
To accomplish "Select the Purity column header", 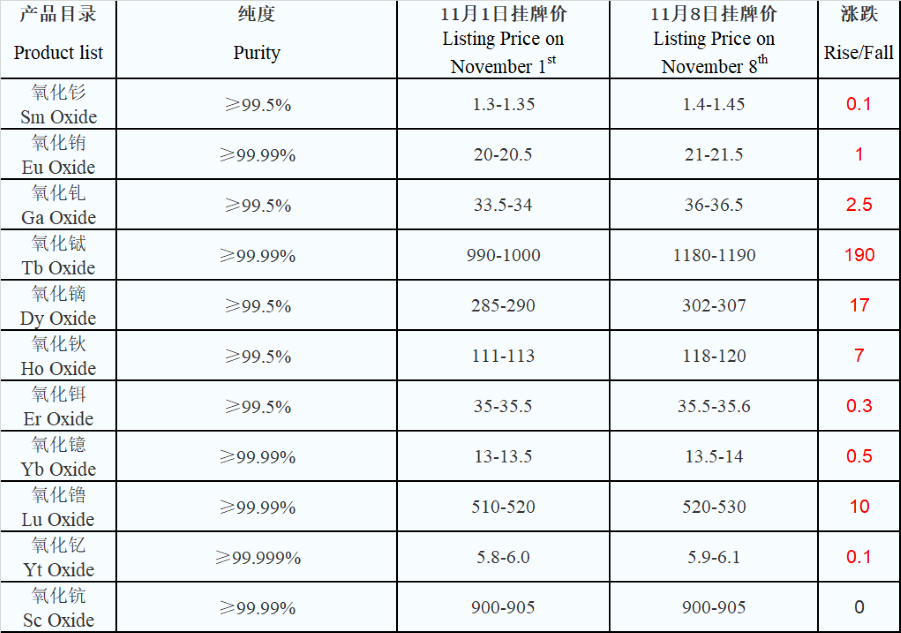I will click(256, 40).
